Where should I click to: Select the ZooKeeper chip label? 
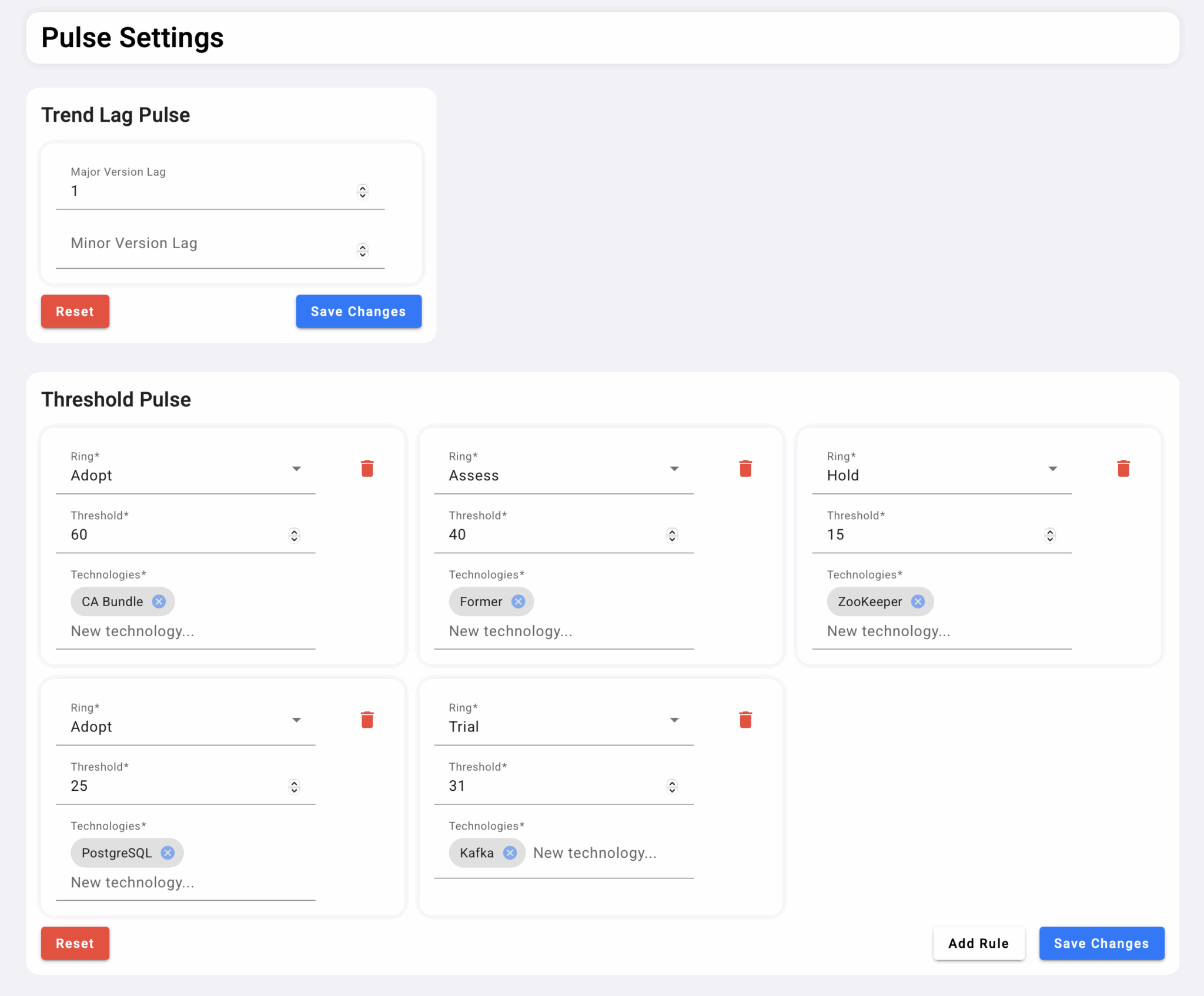869,601
